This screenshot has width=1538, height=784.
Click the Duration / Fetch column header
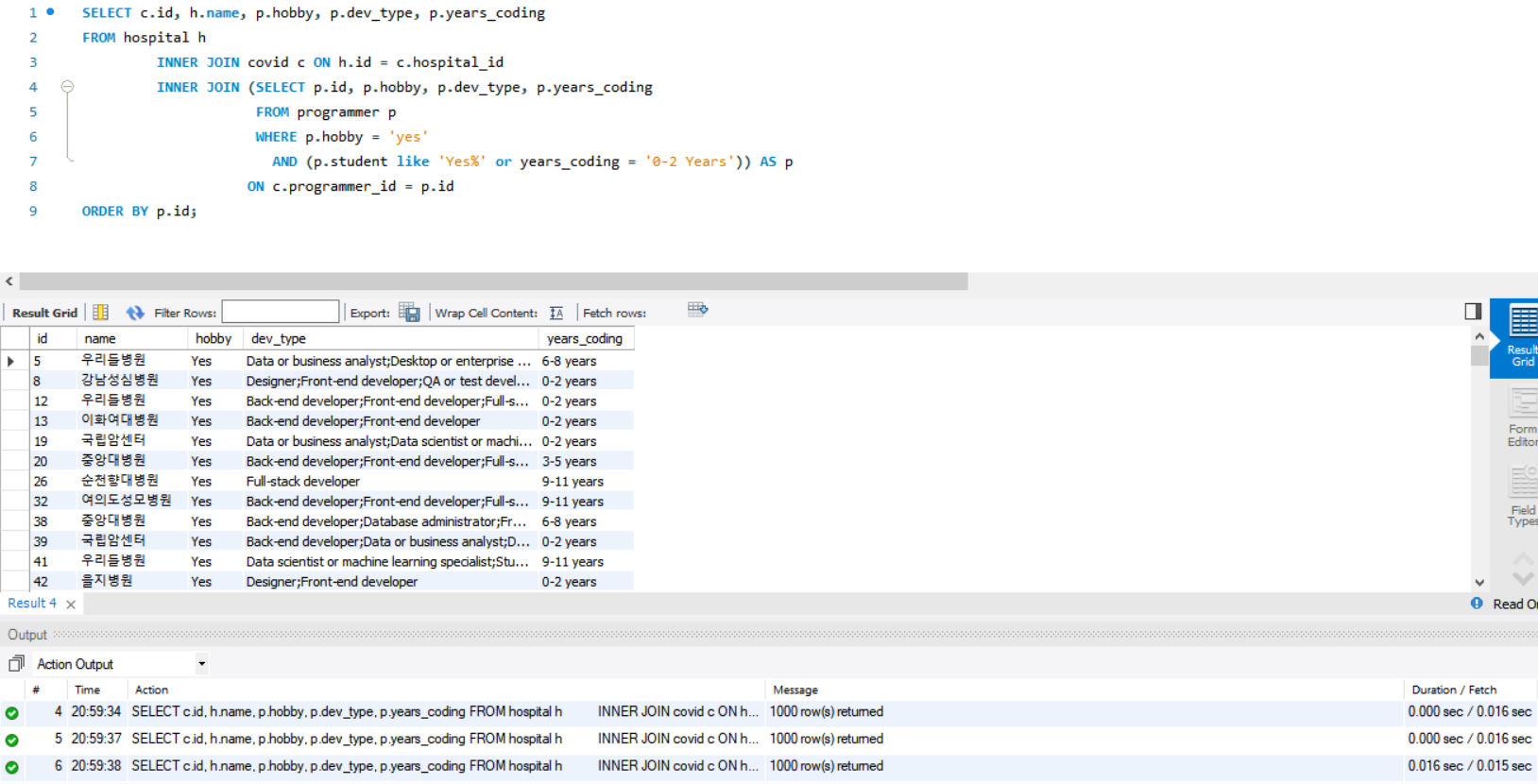(x=1454, y=690)
